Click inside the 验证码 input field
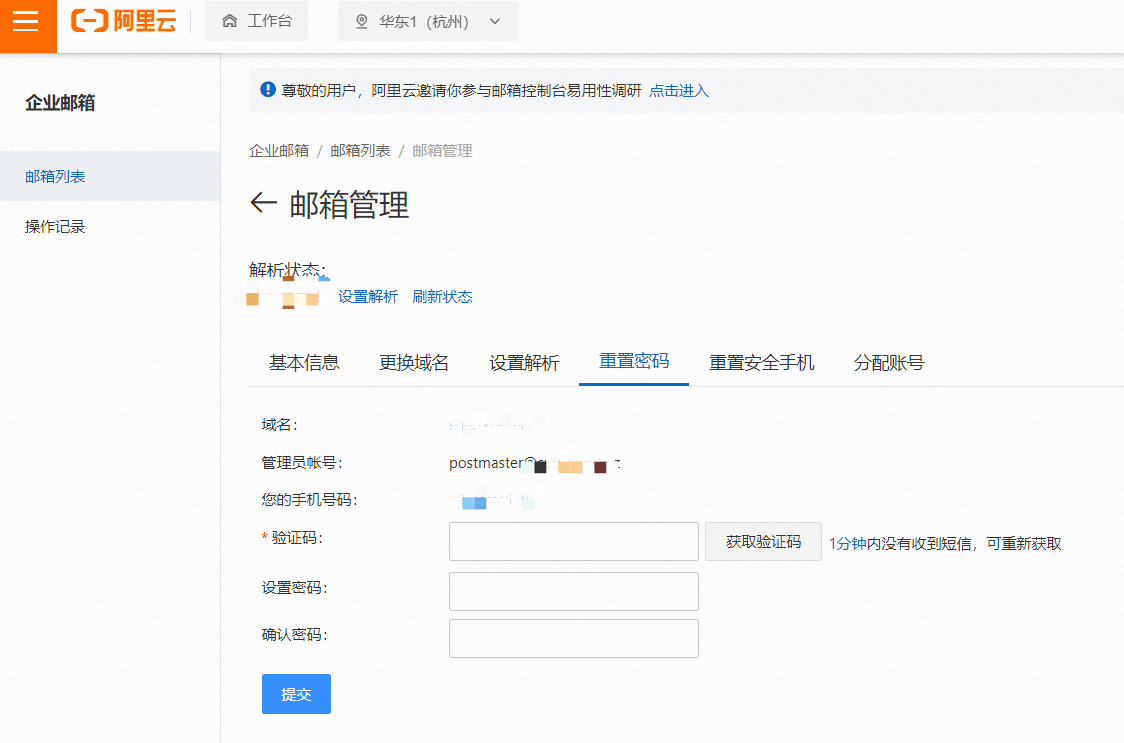The image size is (1124, 743). pyautogui.click(x=573, y=541)
